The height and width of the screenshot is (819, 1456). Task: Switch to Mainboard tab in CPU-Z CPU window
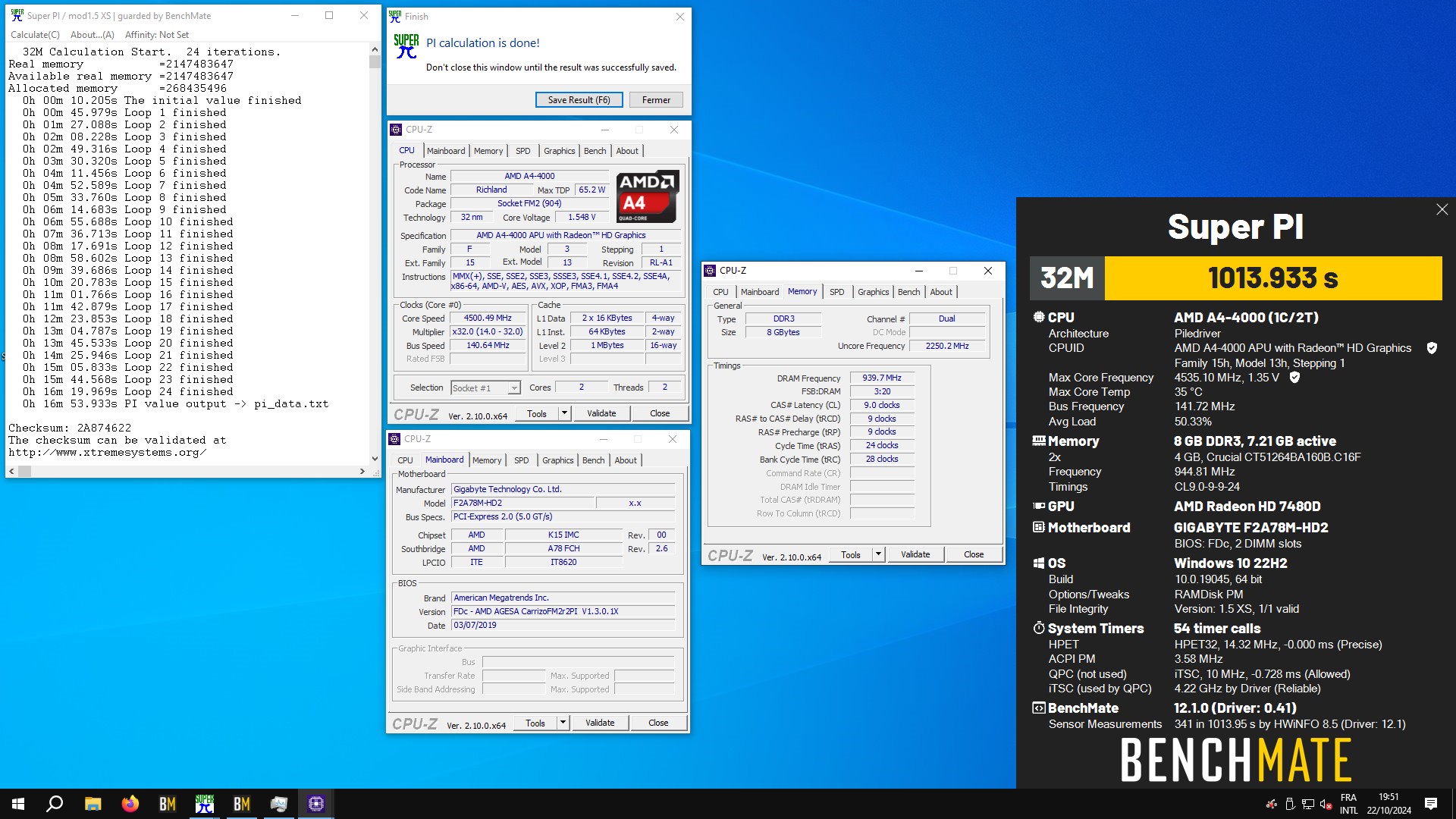click(x=446, y=151)
